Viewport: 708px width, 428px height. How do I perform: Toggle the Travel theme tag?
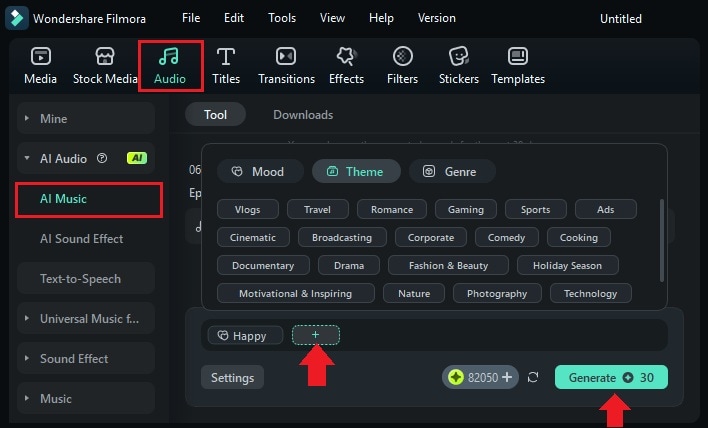[317, 209]
